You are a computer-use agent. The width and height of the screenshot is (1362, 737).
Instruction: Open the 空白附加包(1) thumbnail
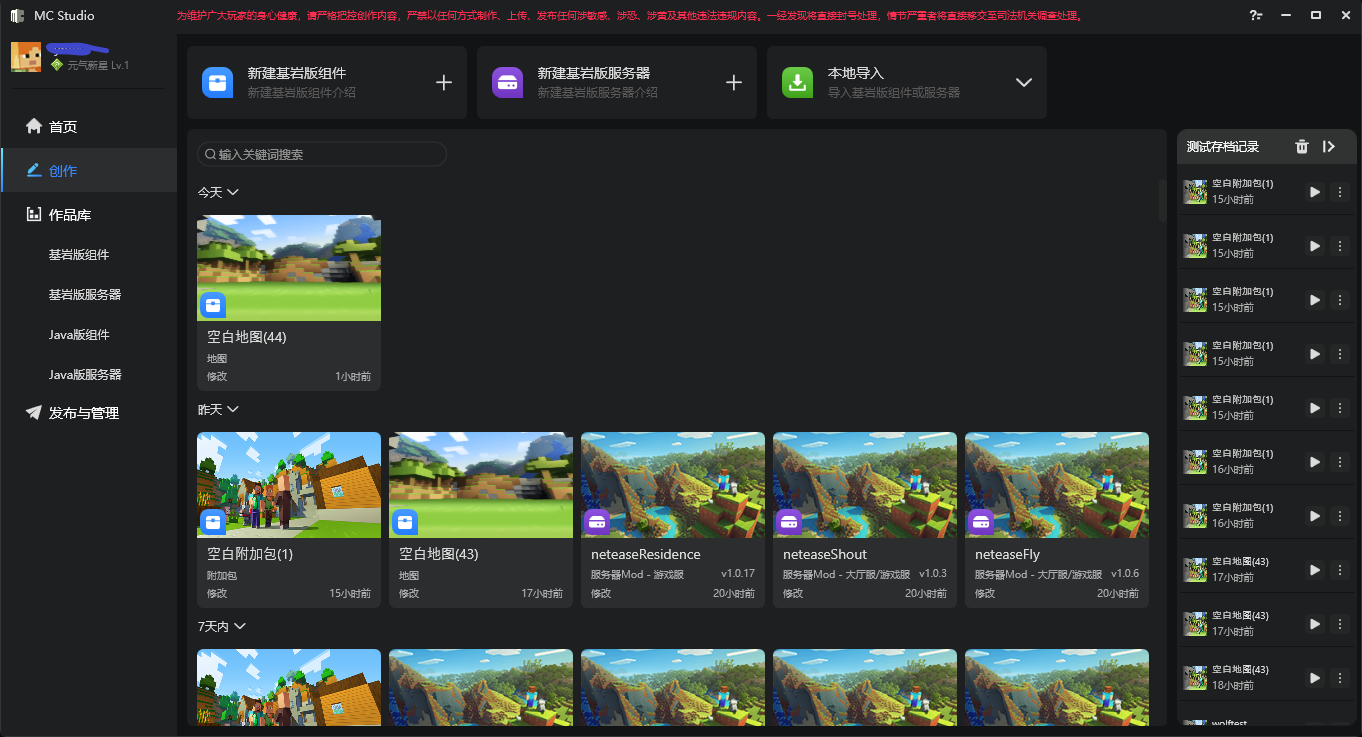pos(289,485)
